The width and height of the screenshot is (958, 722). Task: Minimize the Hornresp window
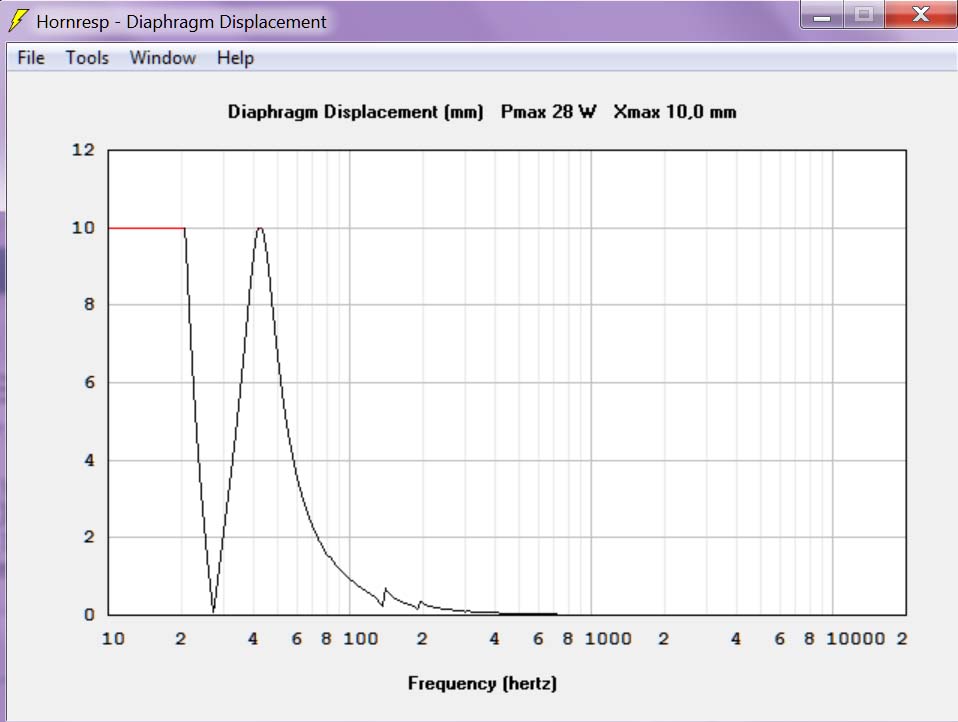(x=822, y=15)
